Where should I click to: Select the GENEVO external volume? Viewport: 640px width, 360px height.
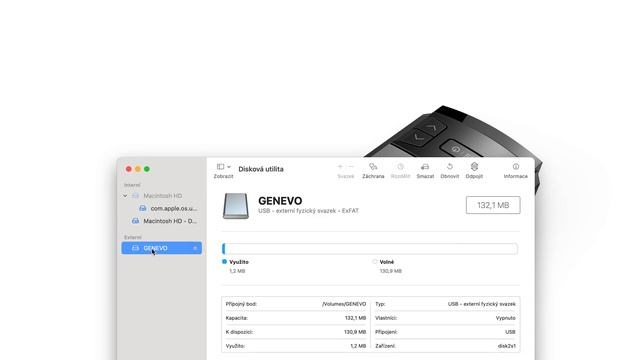(162, 248)
